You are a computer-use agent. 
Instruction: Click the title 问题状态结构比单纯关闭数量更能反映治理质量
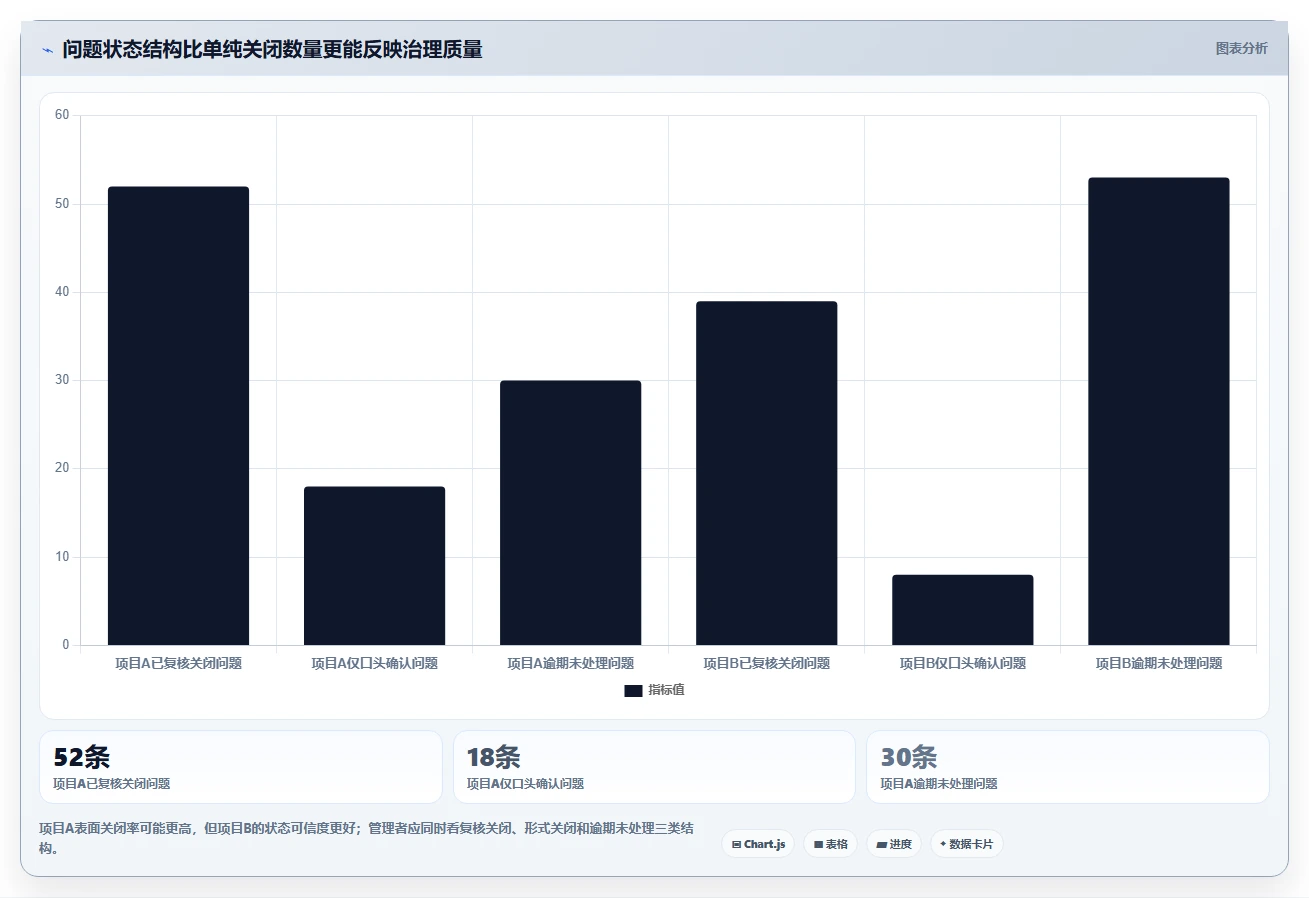[272, 50]
